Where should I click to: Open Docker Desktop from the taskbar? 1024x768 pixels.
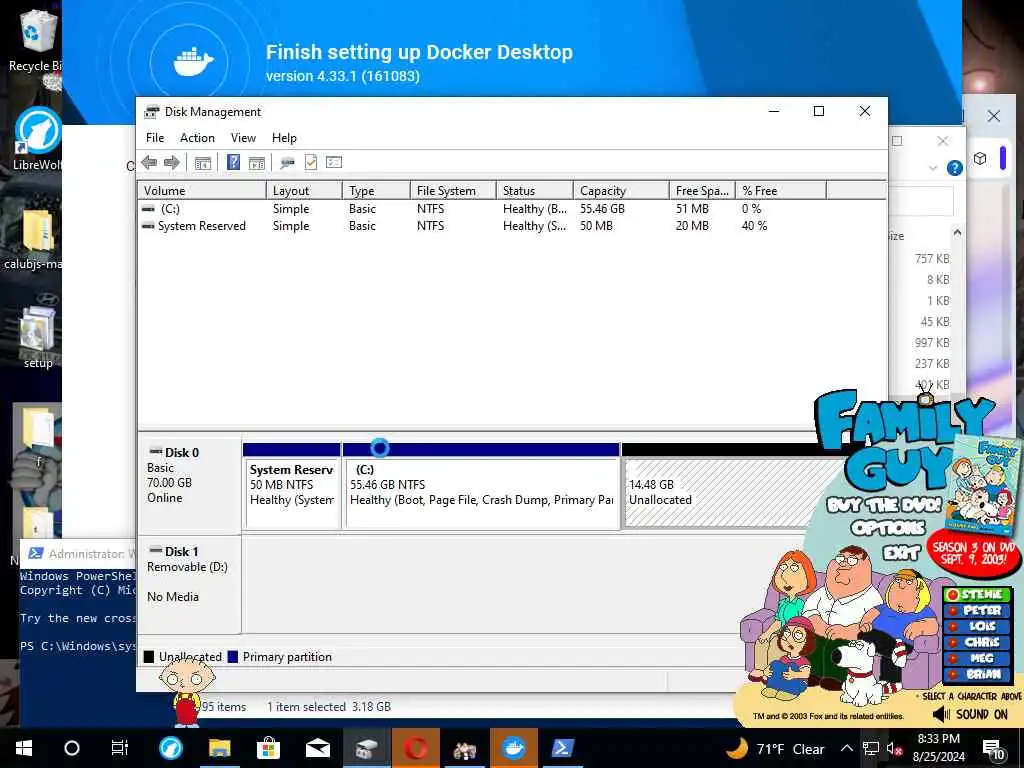click(514, 748)
